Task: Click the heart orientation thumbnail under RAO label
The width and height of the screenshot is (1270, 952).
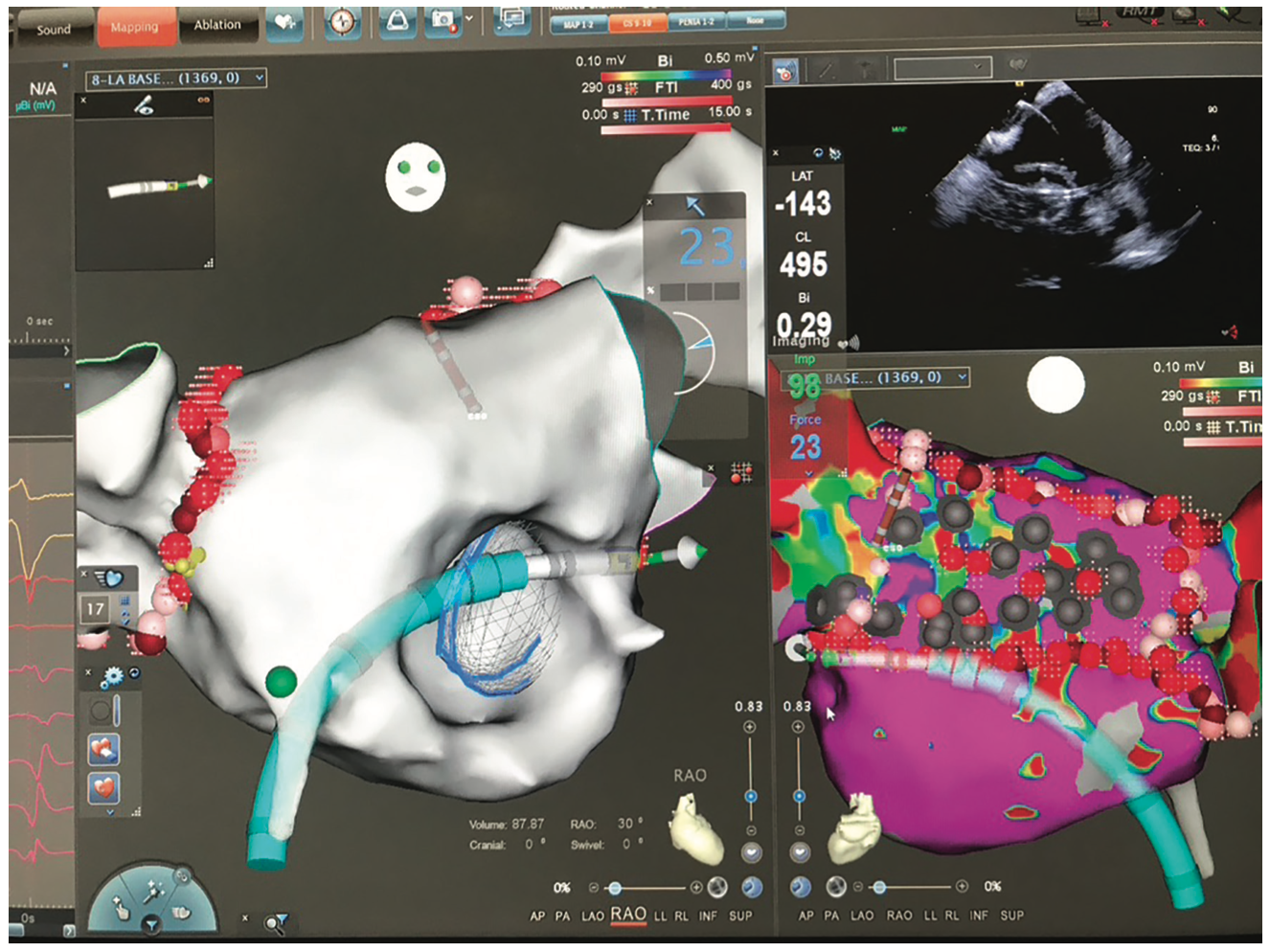Action: 695,827
